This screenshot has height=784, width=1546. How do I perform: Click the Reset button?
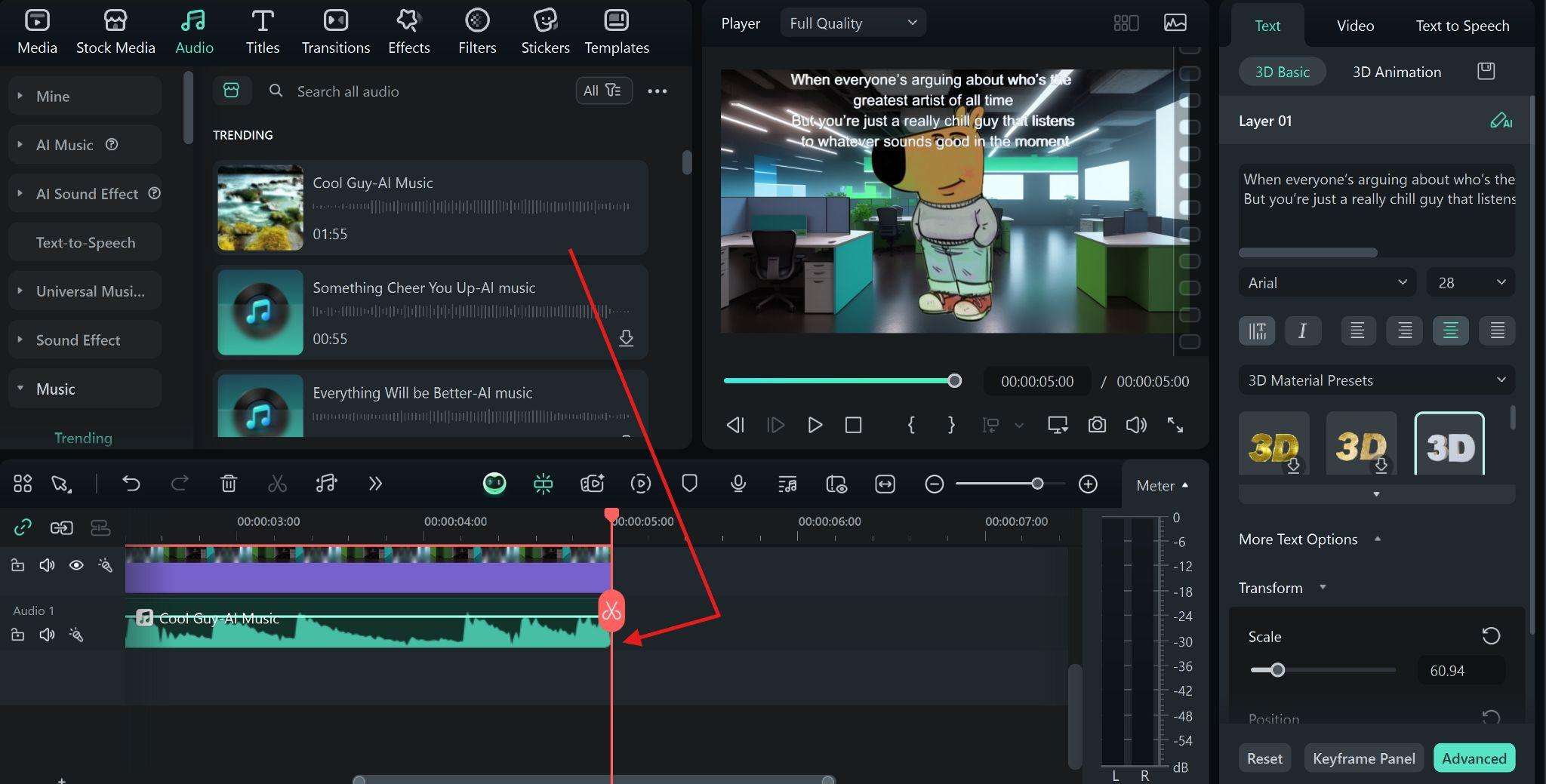pyautogui.click(x=1264, y=758)
